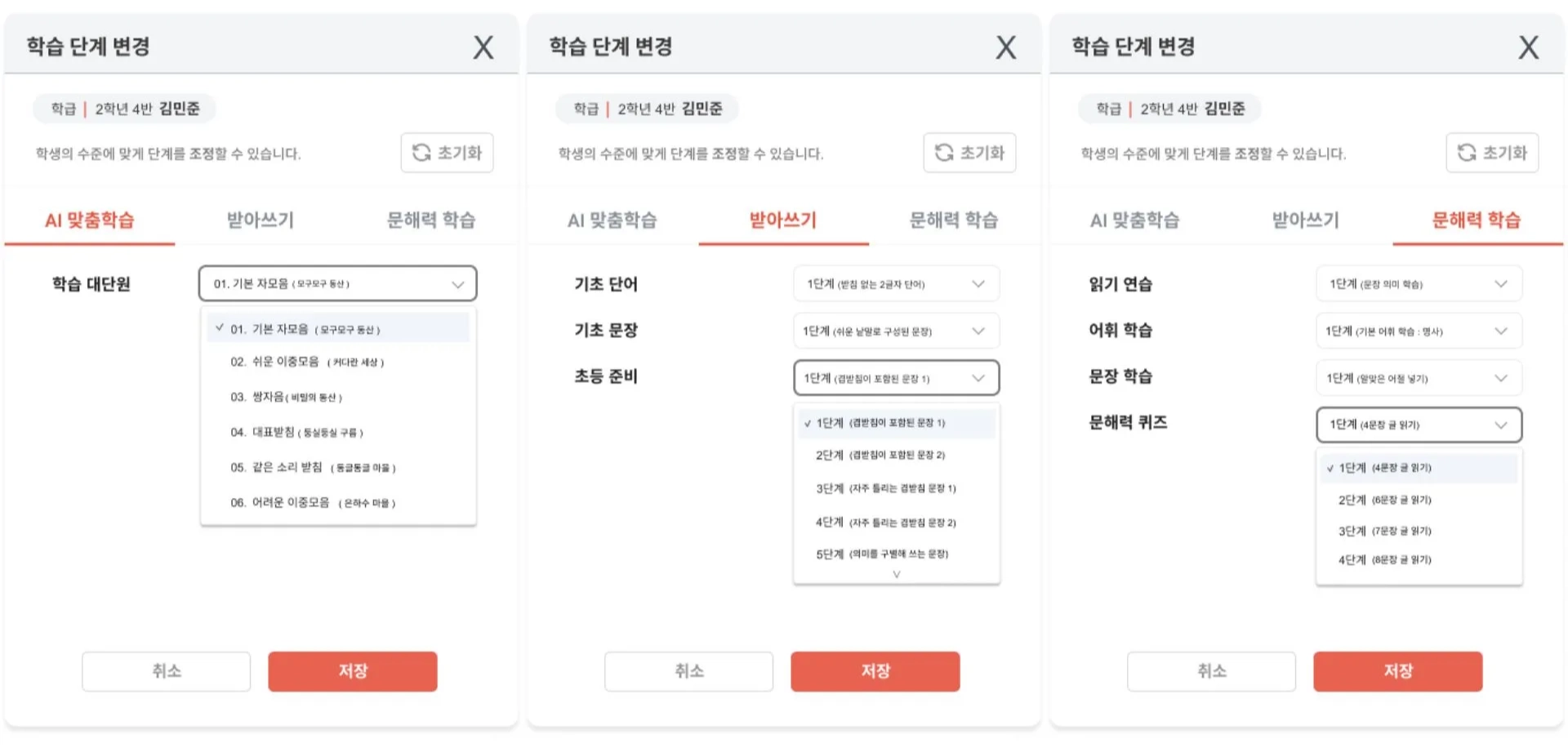Viewport: 1568px width, 748px height.
Task: Click chevron arrow of 기초 단어 dropdown
Action: (978, 284)
